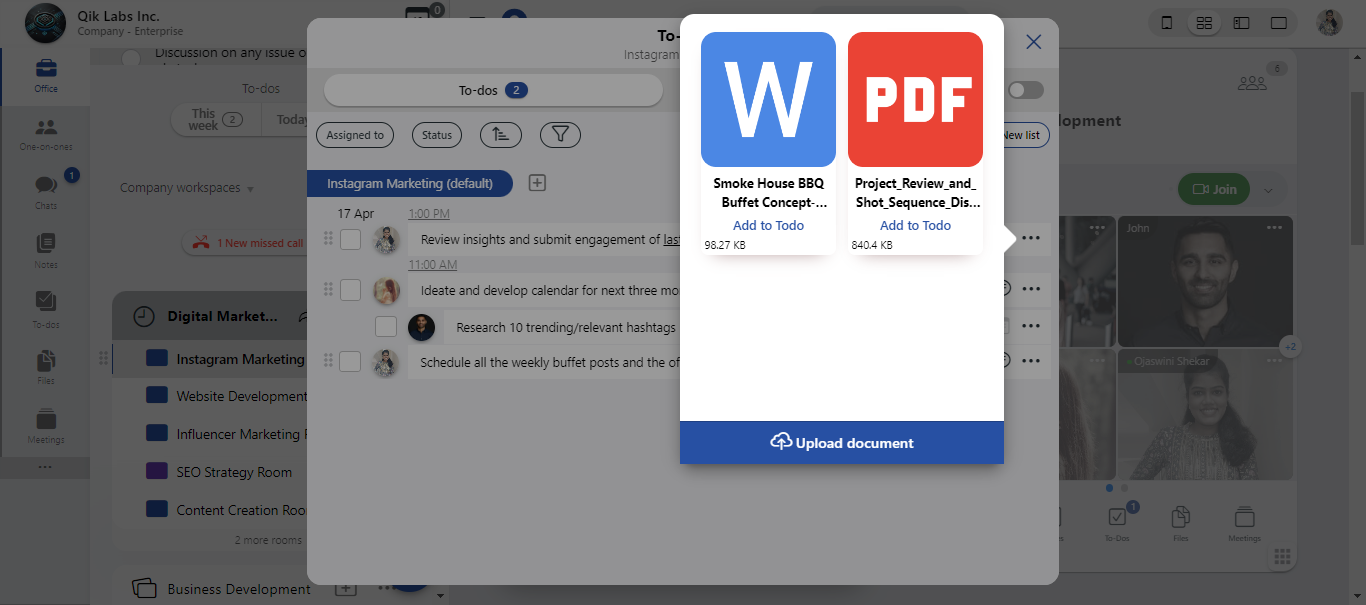Open Chats from the left sidebar

pos(46,191)
